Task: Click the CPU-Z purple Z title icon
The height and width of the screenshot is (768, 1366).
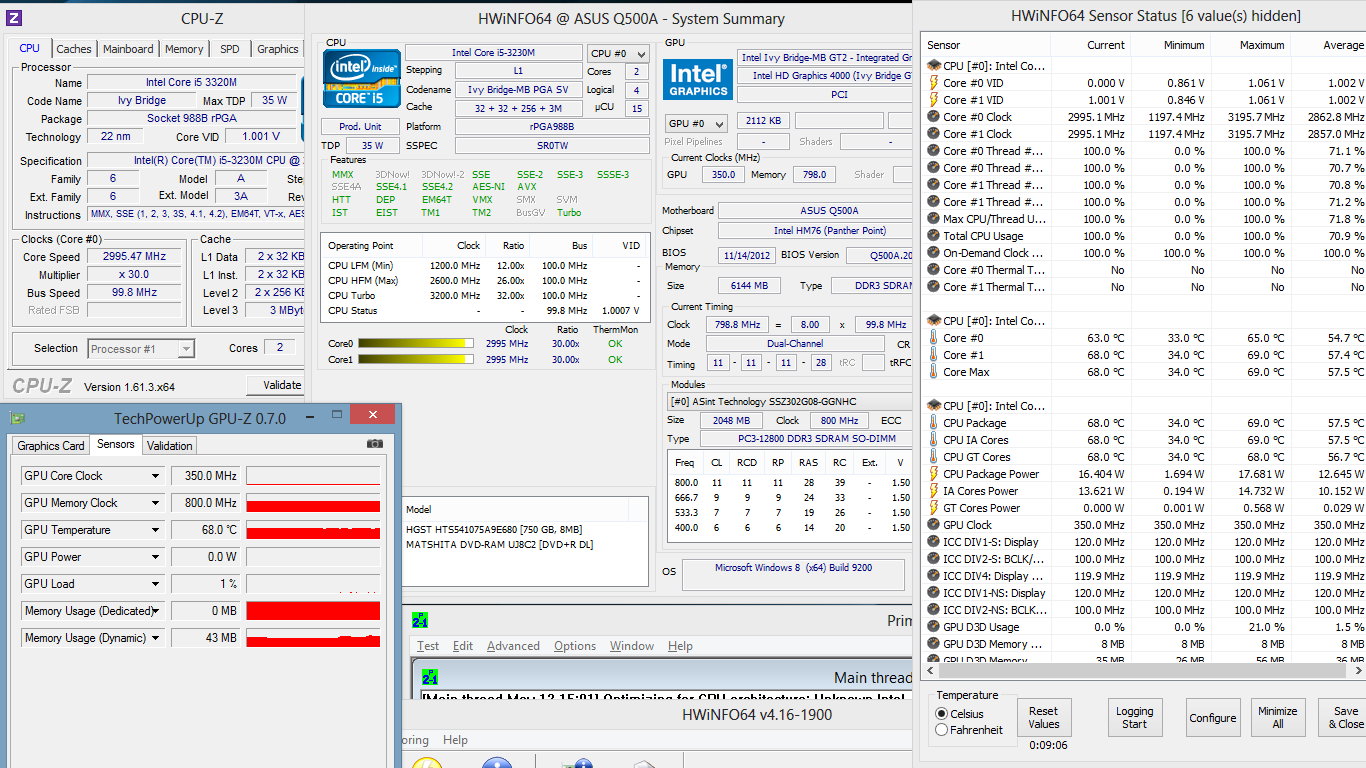Action: click(13, 18)
